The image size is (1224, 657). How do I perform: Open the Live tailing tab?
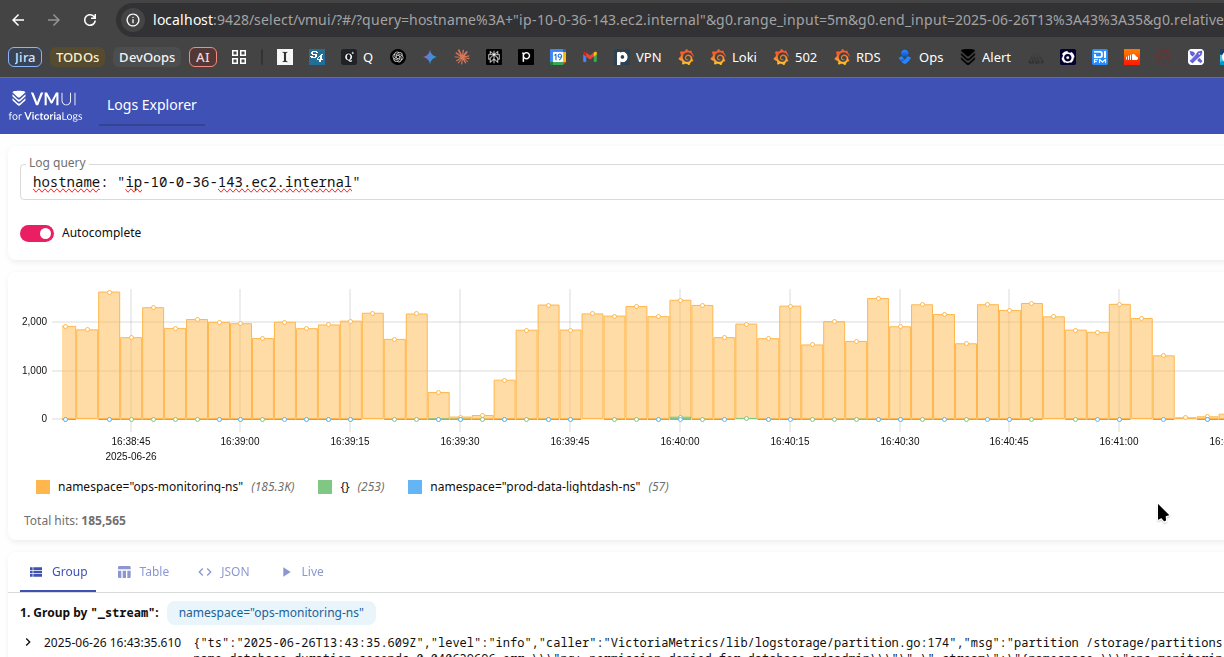click(x=302, y=572)
